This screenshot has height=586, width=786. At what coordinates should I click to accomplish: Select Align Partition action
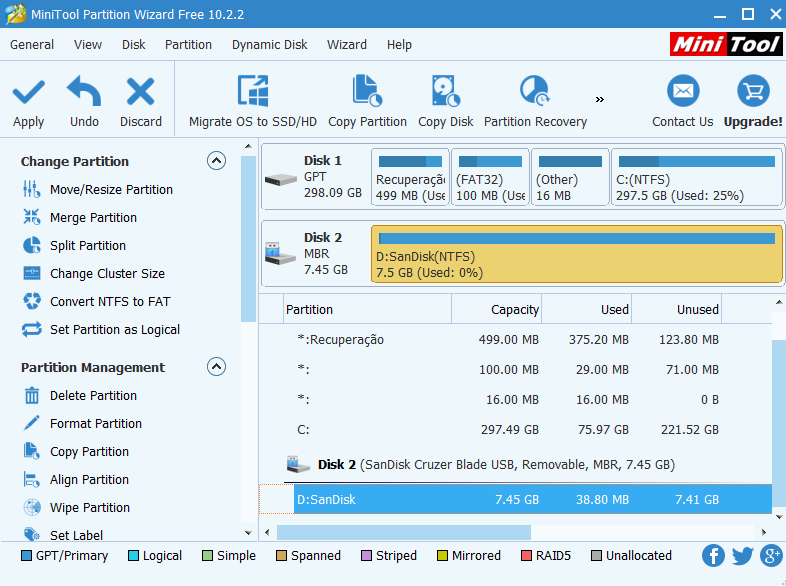76,480
